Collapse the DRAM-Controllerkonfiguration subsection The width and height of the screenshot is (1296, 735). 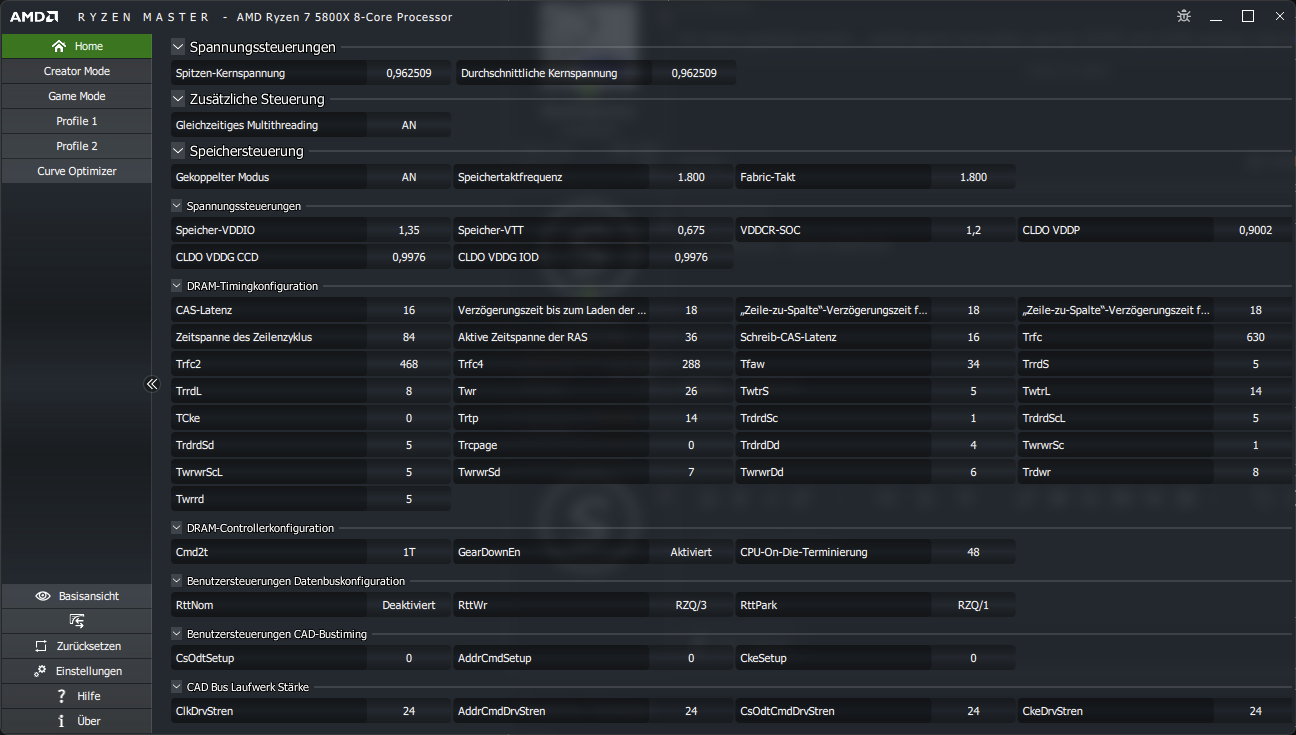pyautogui.click(x=177, y=528)
